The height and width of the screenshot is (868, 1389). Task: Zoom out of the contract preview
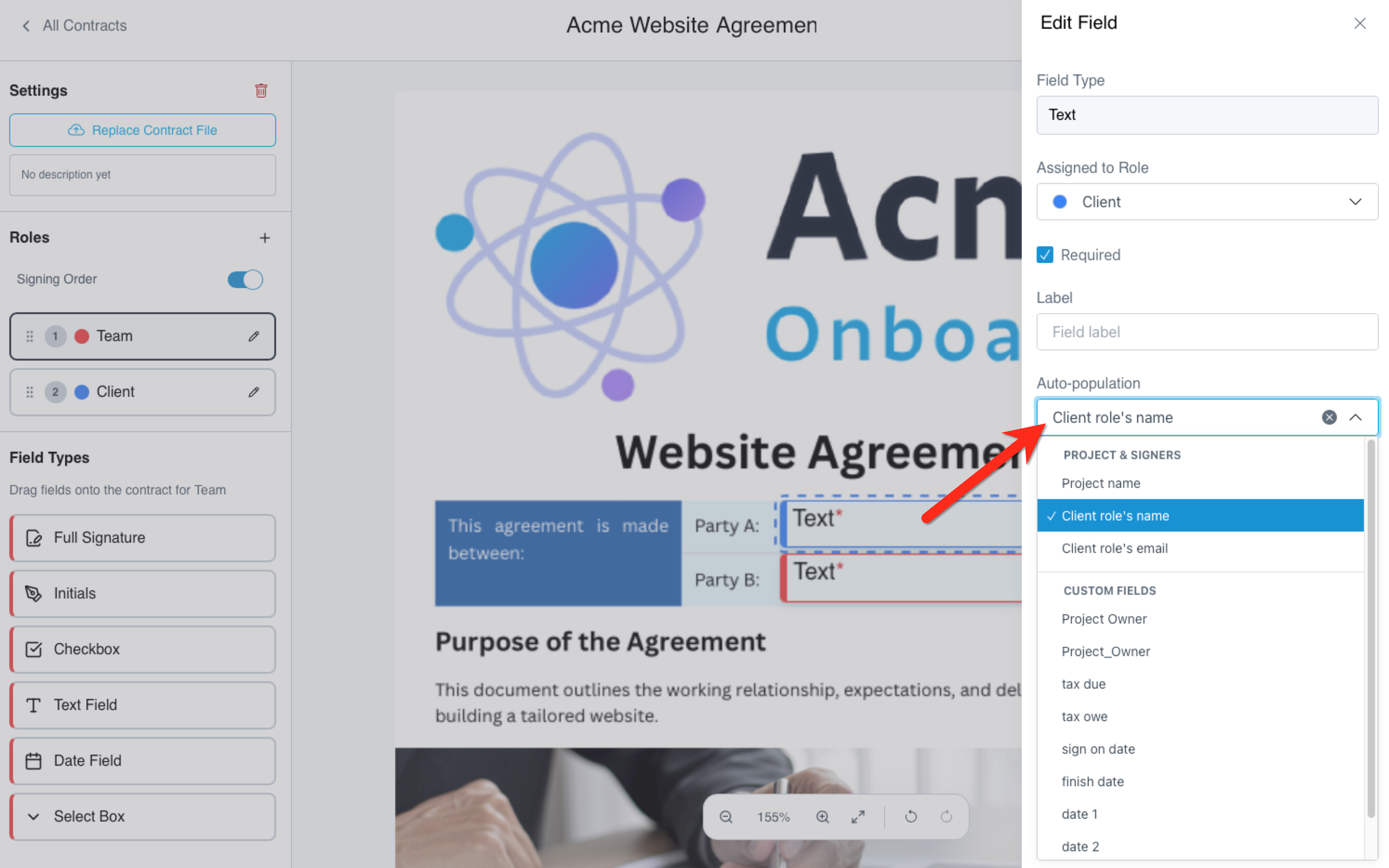pos(726,816)
